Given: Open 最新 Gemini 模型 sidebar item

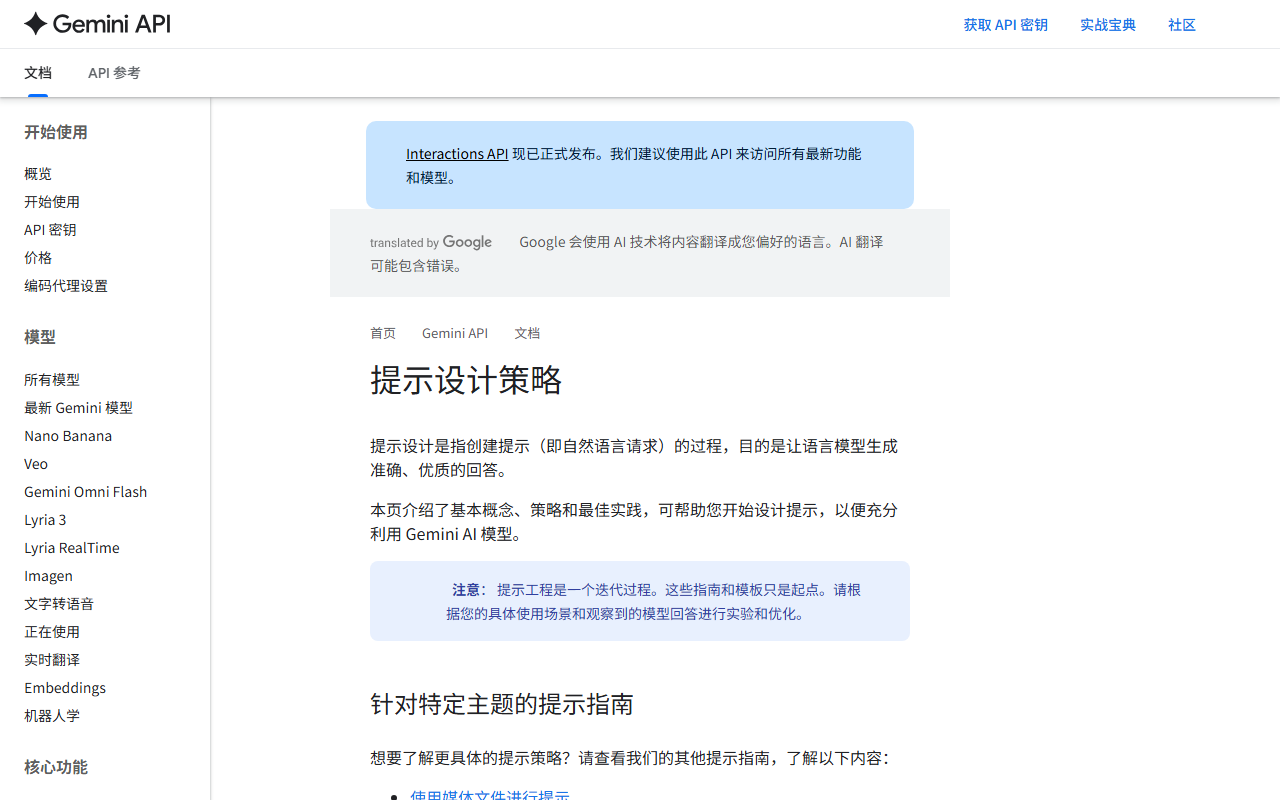Looking at the screenshot, I should coord(78,408).
